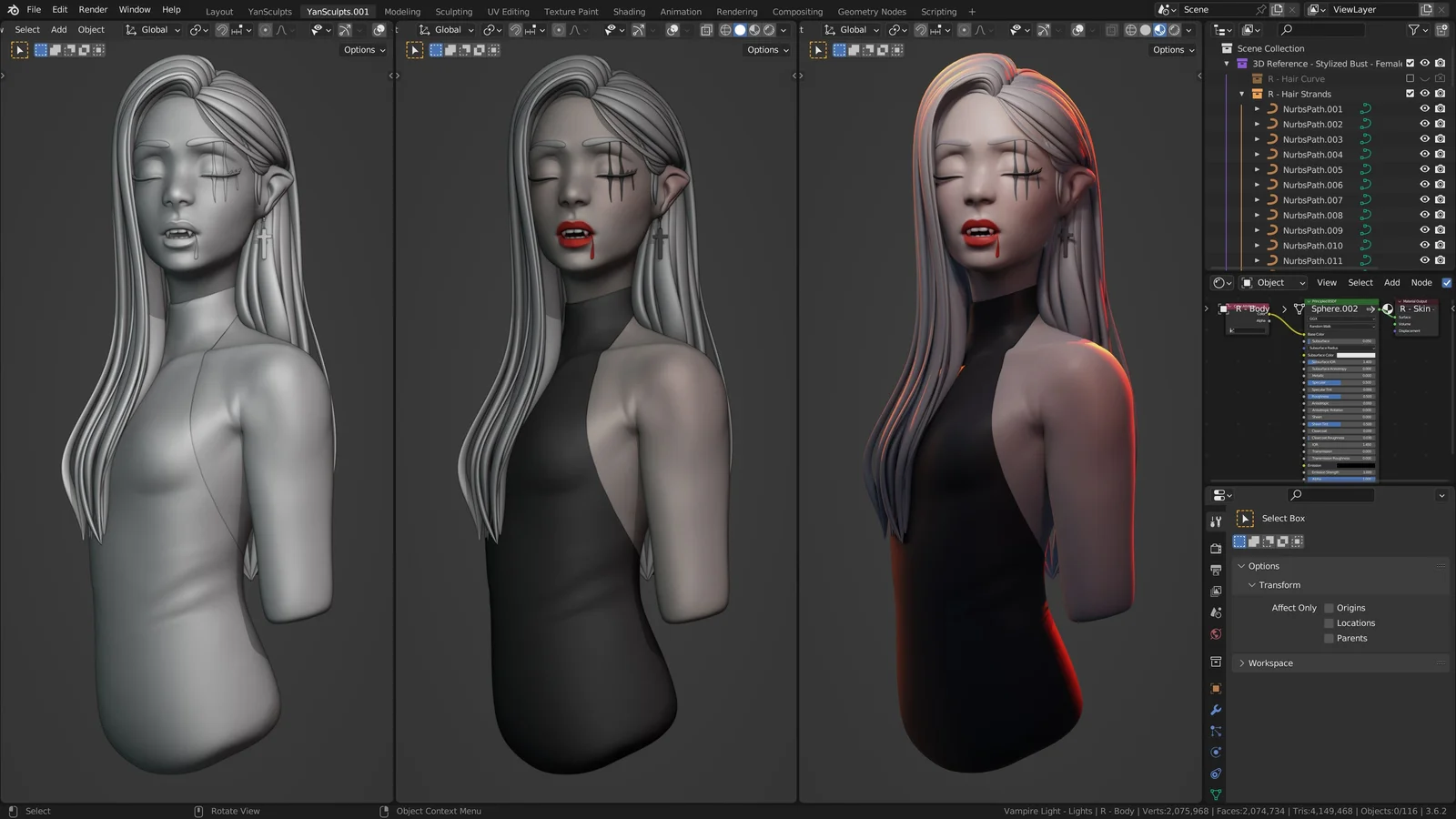This screenshot has width=1456, height=819.
Task: Click the Options button in the viewport header
Action: tap(361, 50)
